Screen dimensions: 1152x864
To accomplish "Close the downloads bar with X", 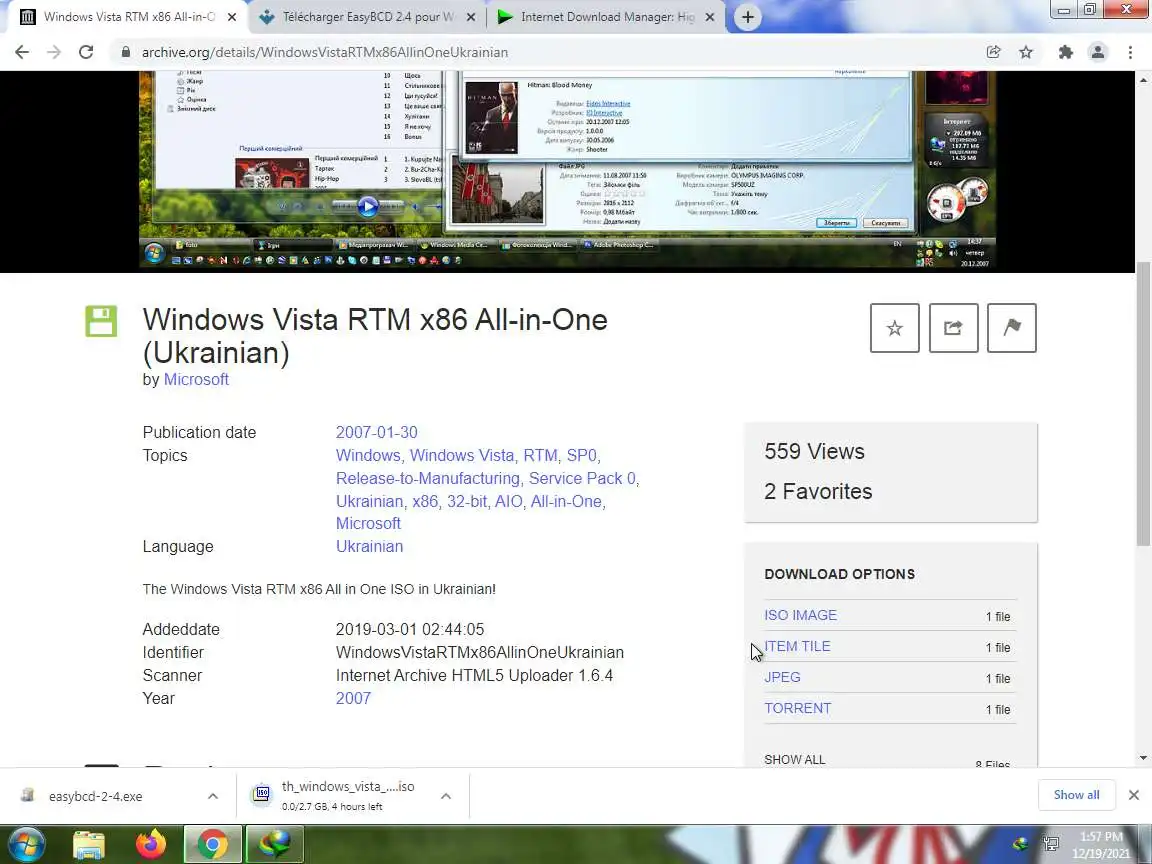I will click(x=1134, y=795).
